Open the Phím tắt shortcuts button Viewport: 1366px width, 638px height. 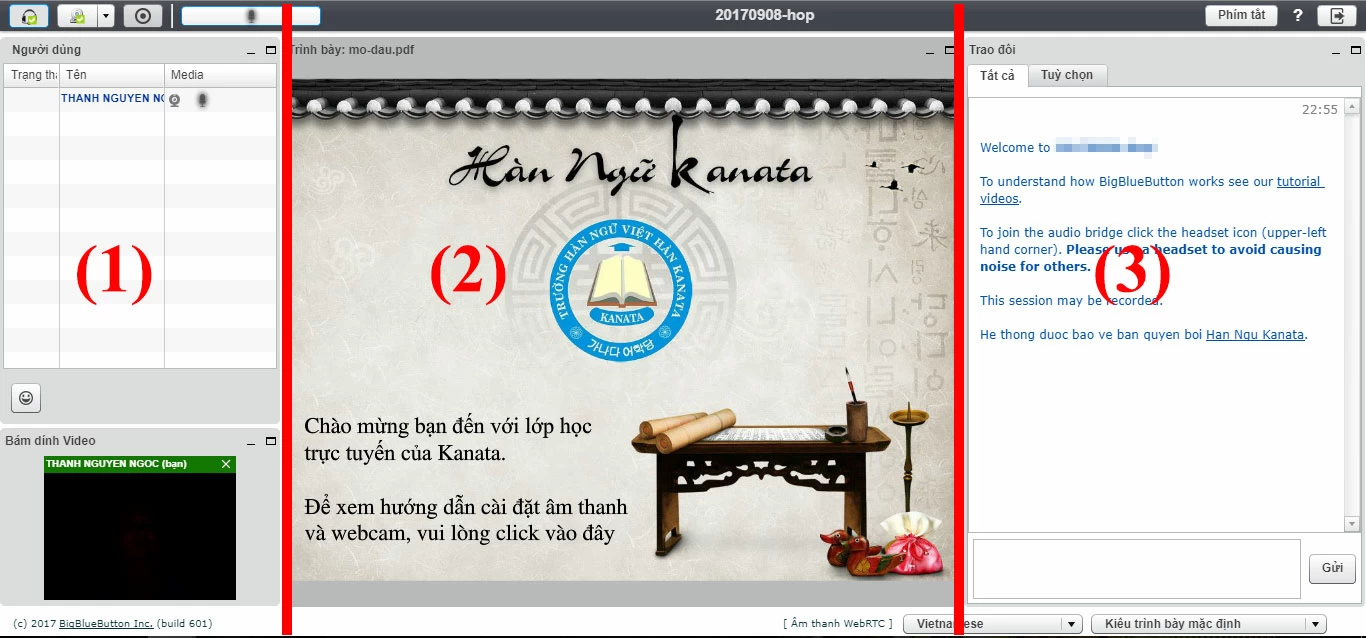tap(1241, 16)
